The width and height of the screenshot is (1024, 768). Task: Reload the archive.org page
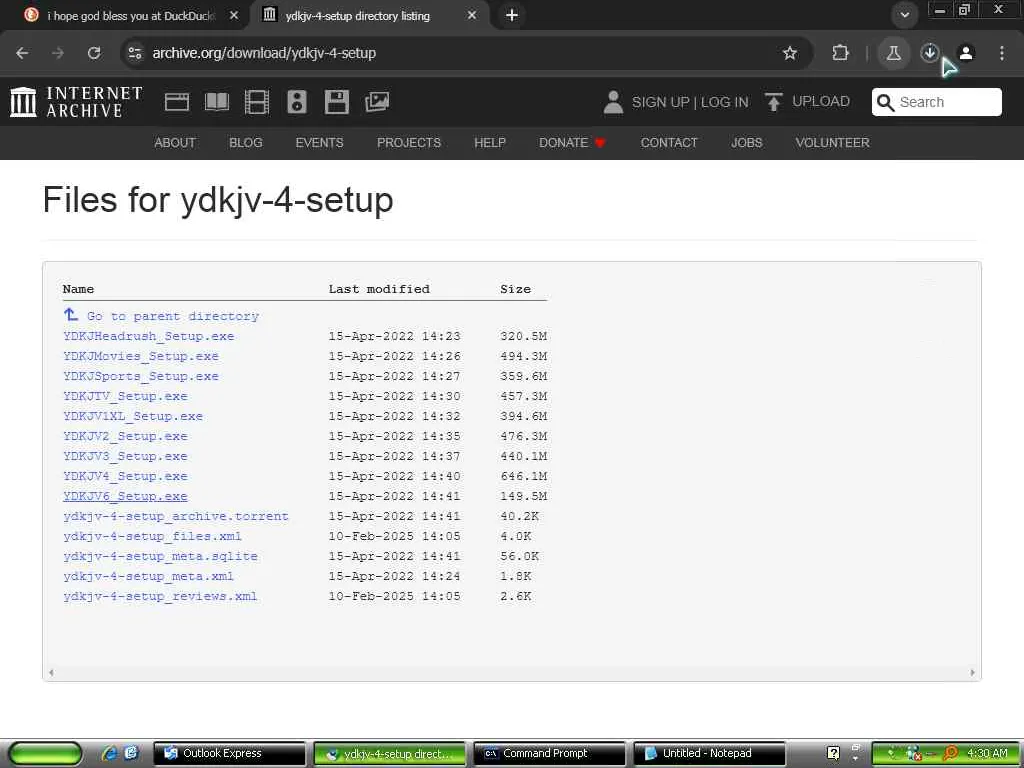pyautogui.click(x=94, y=53)
